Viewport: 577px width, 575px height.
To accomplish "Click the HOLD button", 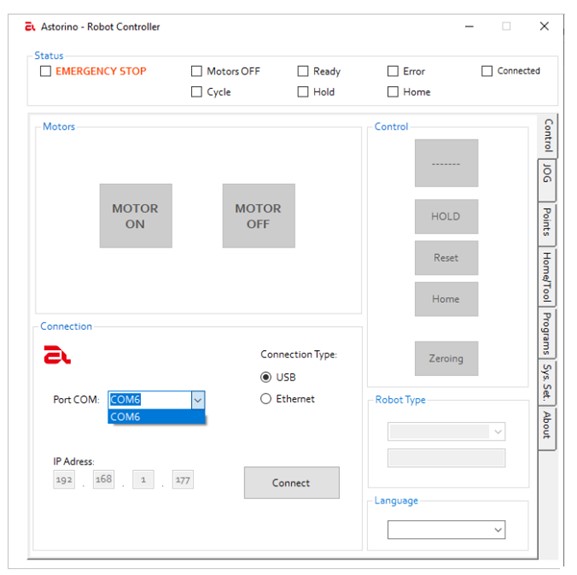I will tap(446, 216).
